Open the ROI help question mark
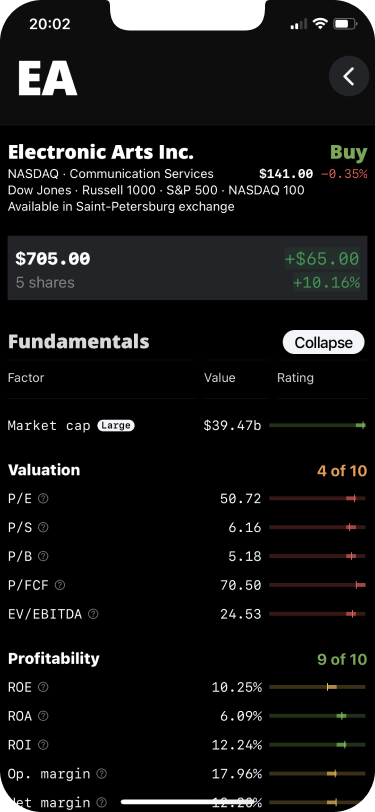The height and width of the screenshot is (812, 375). click(44, 745)
